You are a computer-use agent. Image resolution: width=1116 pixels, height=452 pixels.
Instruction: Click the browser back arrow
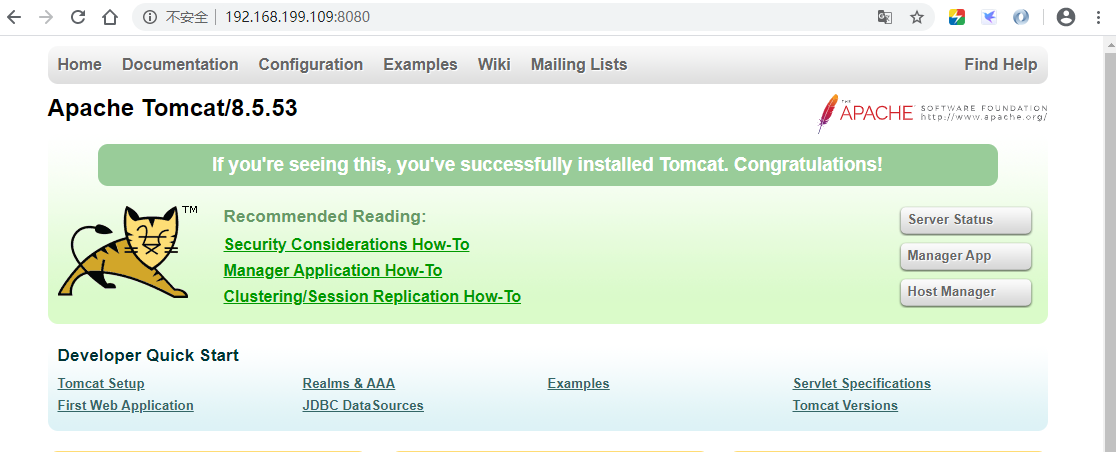tap(14, 17)
